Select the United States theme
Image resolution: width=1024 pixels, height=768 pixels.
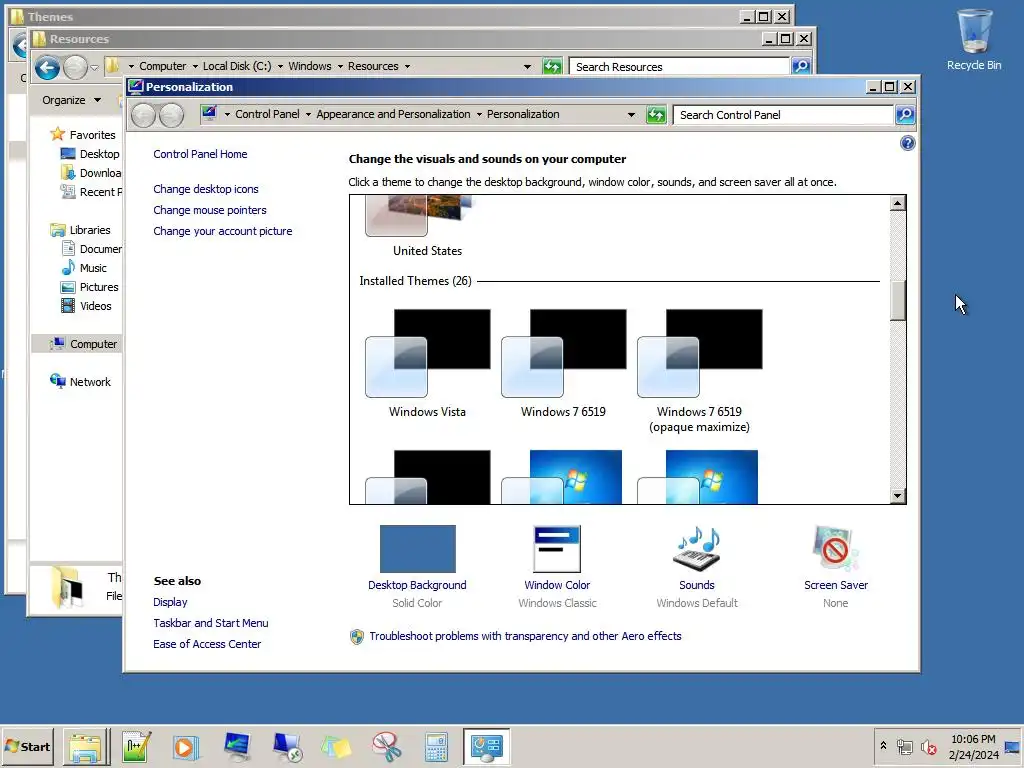[428, 227]
